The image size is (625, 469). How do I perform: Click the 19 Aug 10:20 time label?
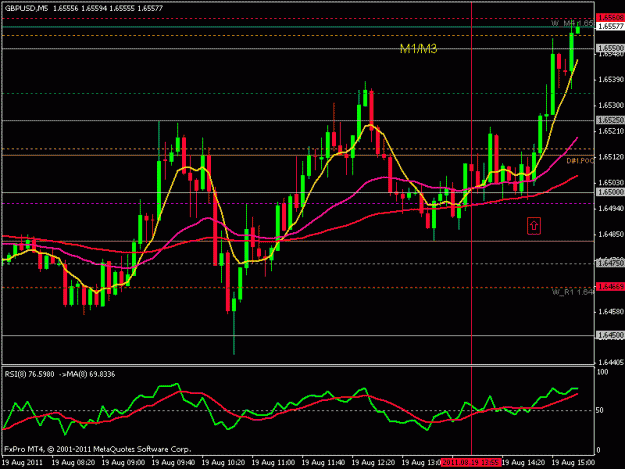tap(223, 463)
